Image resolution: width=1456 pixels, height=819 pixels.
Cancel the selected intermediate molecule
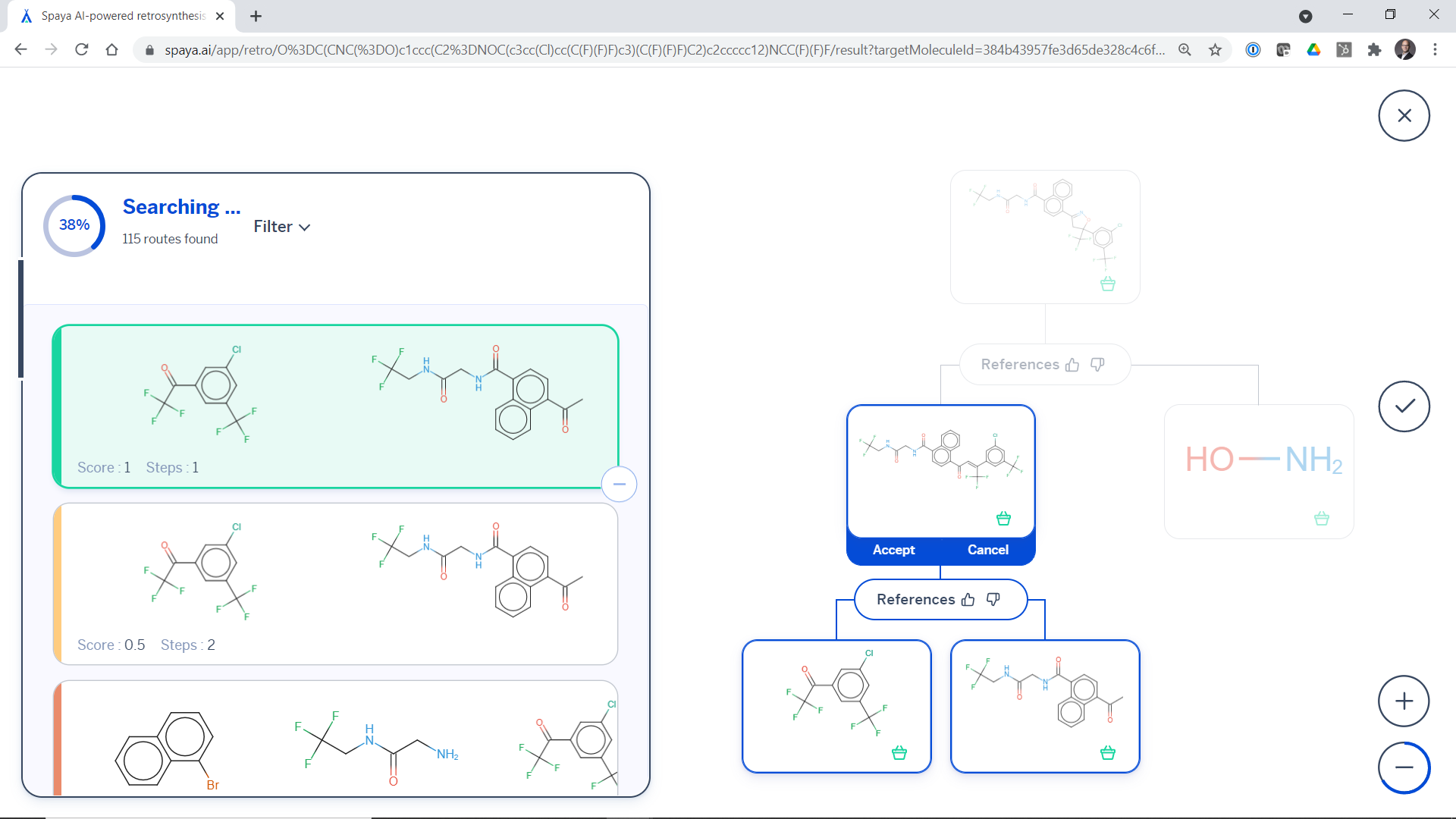pos(987,550)
